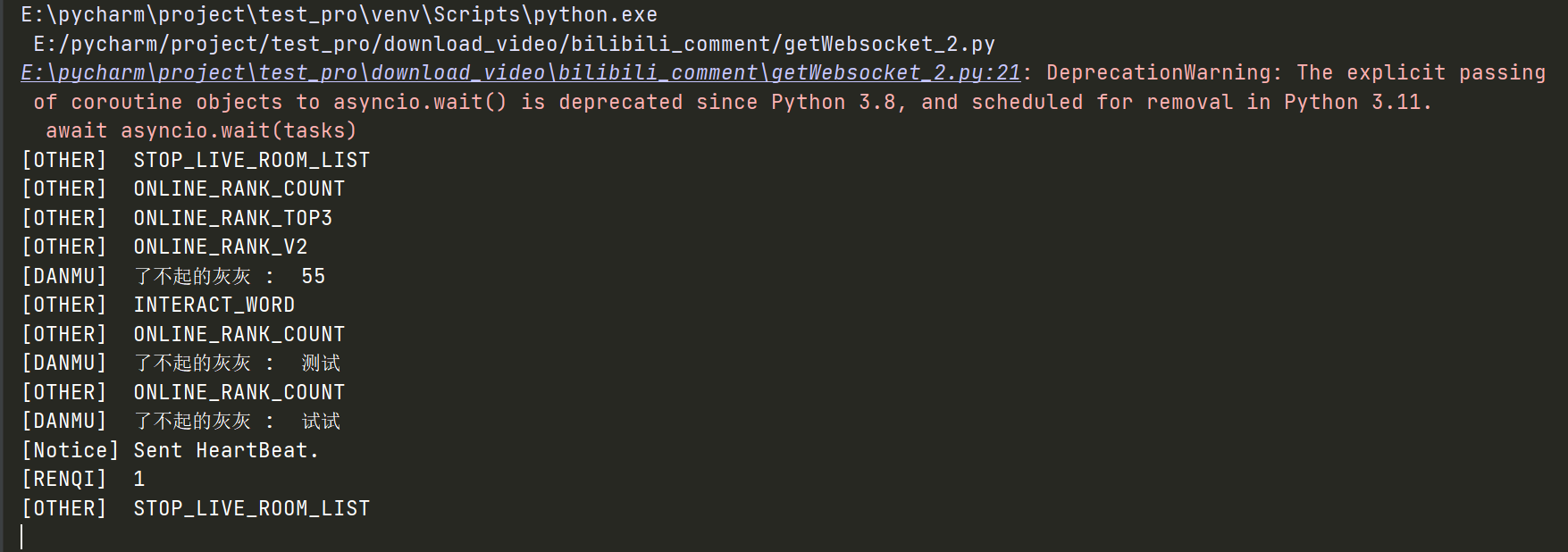This screenshot has height=552, width=1568.
Task: Click the third ONLINE_RANK_COUNT output line
Action: coord(183,392)
